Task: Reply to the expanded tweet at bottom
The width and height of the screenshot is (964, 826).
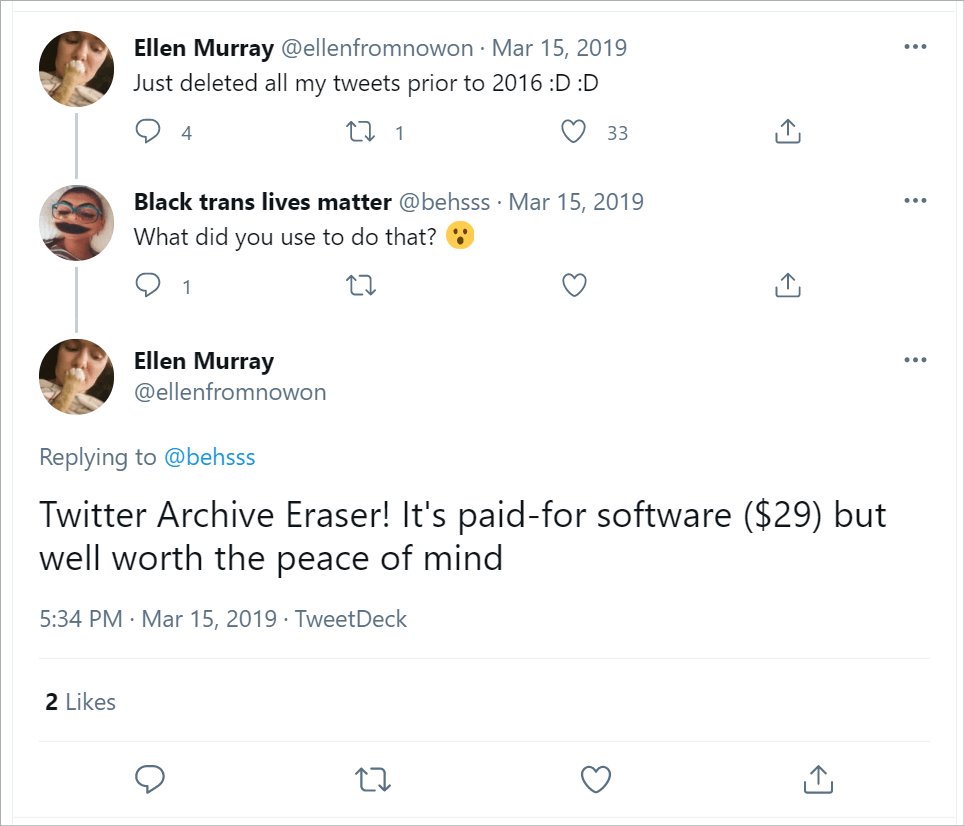Action: click(150, 779)
